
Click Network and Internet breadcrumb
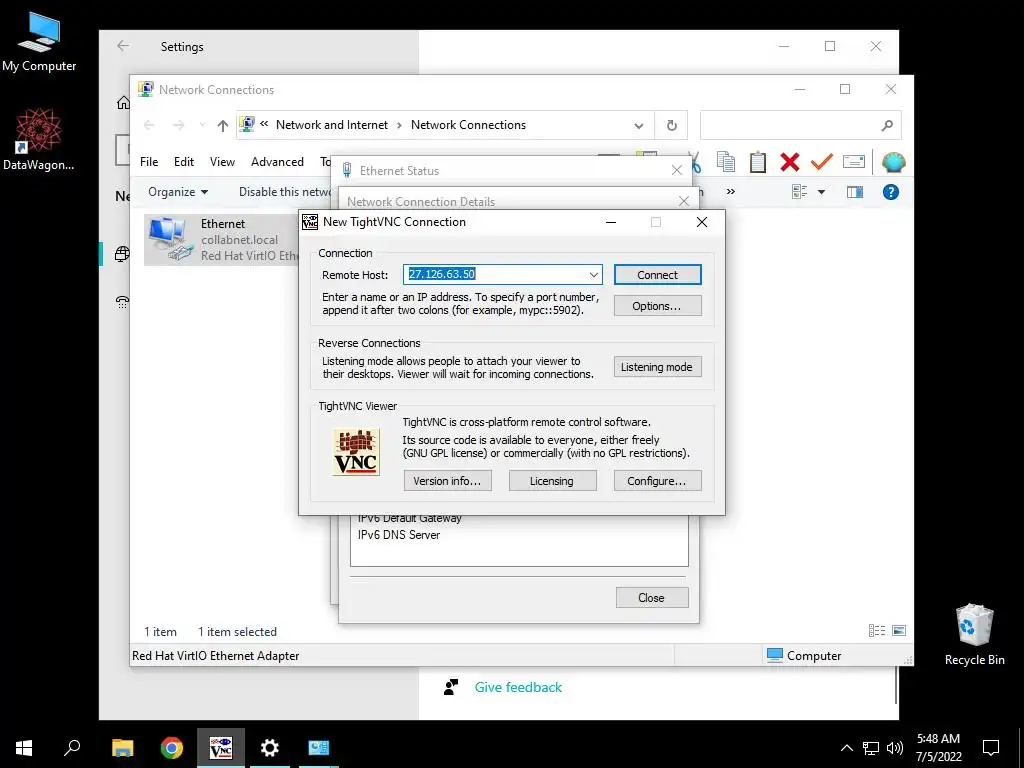pyautogui.click(x=332, y=125)
